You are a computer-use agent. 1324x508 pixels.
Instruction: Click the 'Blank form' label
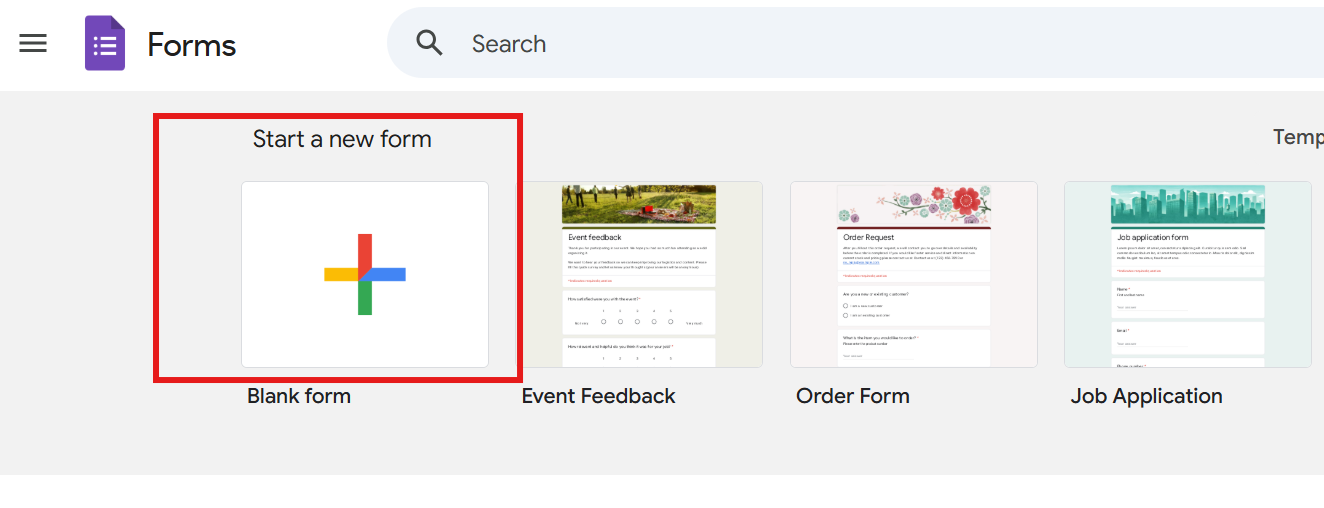[299, 396]
